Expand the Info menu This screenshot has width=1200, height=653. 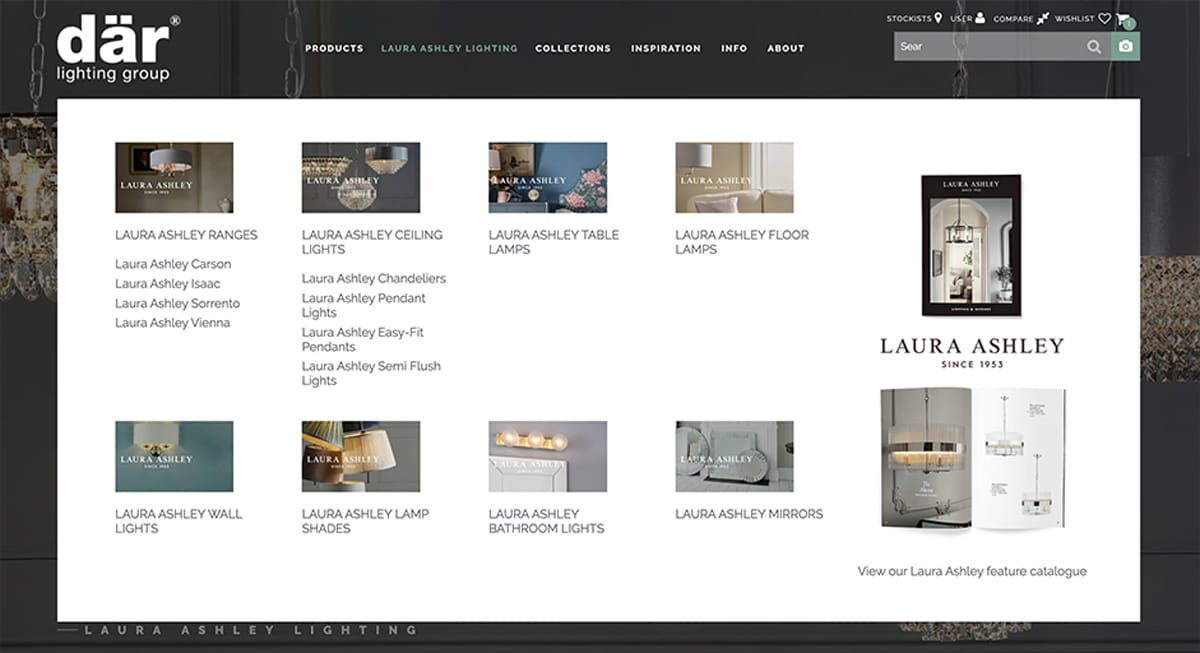pos(734,48)
